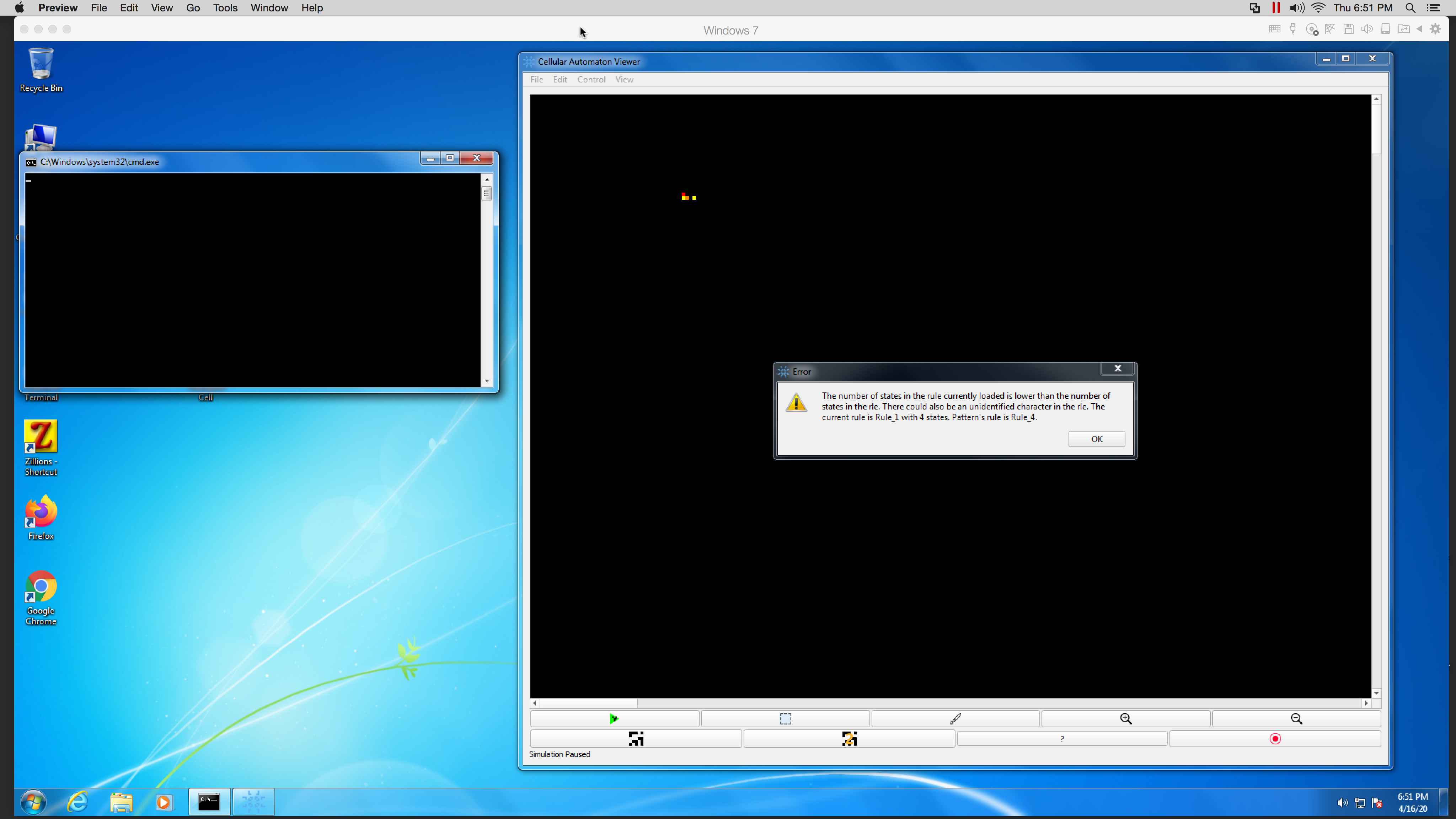Open the Control menu in Cellular Automaton Viewer

(x=591, y=79)
